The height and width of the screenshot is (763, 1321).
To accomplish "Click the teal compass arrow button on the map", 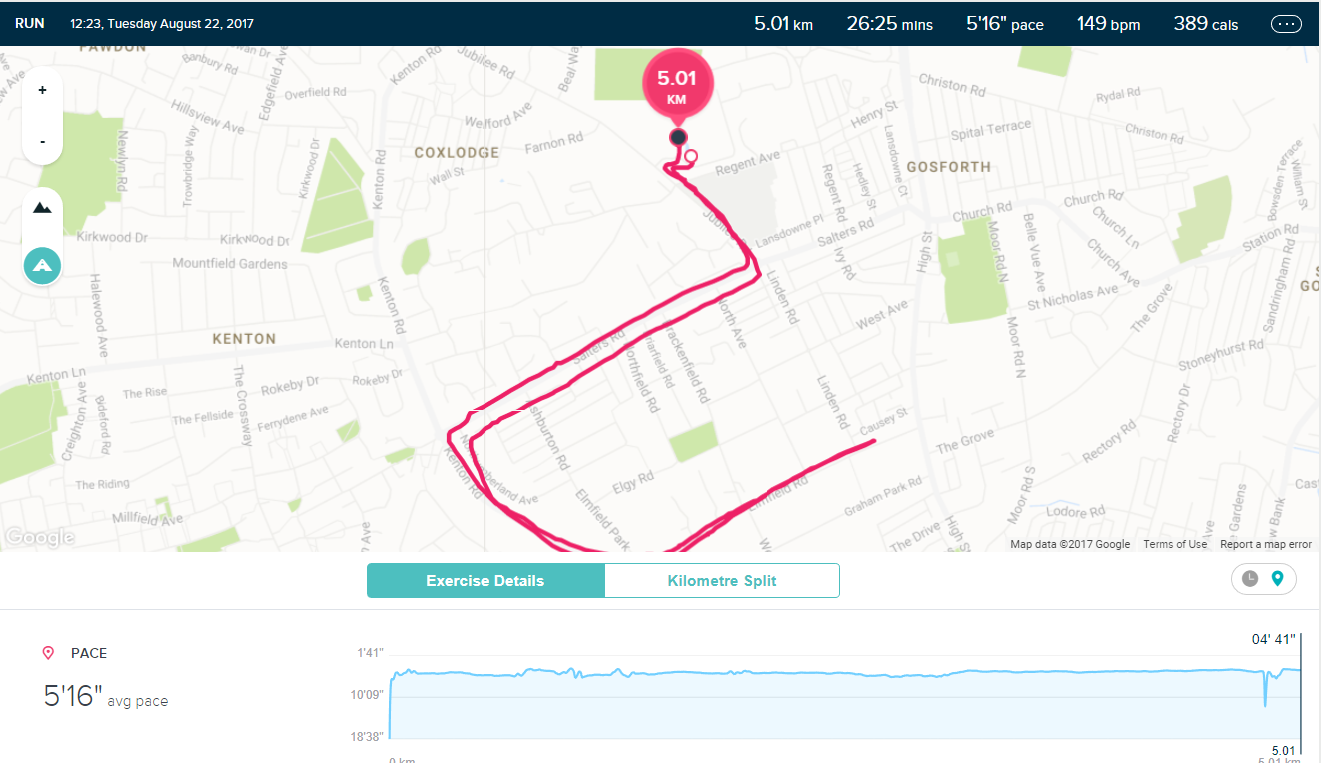I will [x=42, y=265].
